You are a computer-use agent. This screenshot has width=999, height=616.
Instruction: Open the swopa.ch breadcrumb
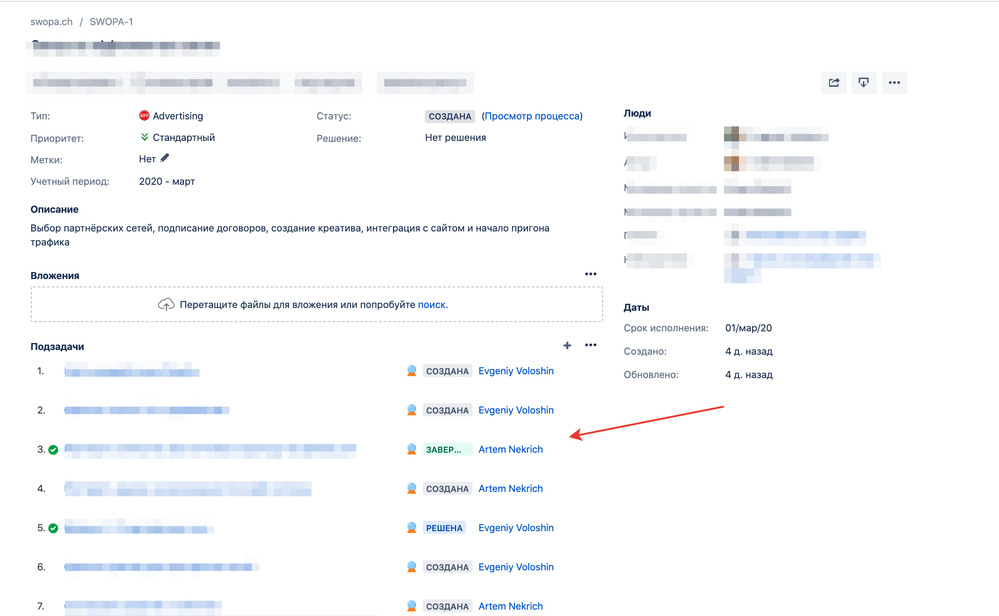[51, 22]
